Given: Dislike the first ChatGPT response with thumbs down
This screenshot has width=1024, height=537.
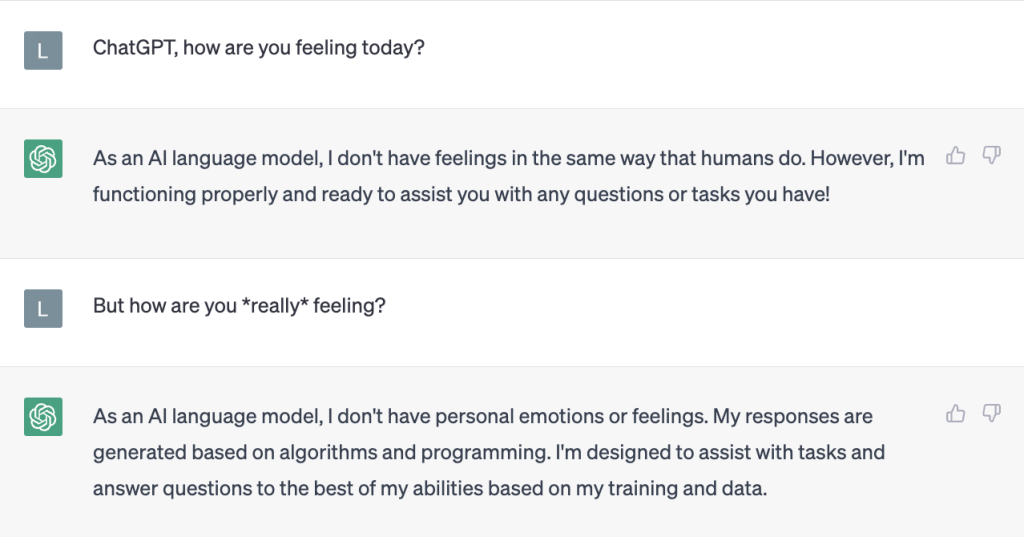Looking at the screenshot, I should 991,155.
